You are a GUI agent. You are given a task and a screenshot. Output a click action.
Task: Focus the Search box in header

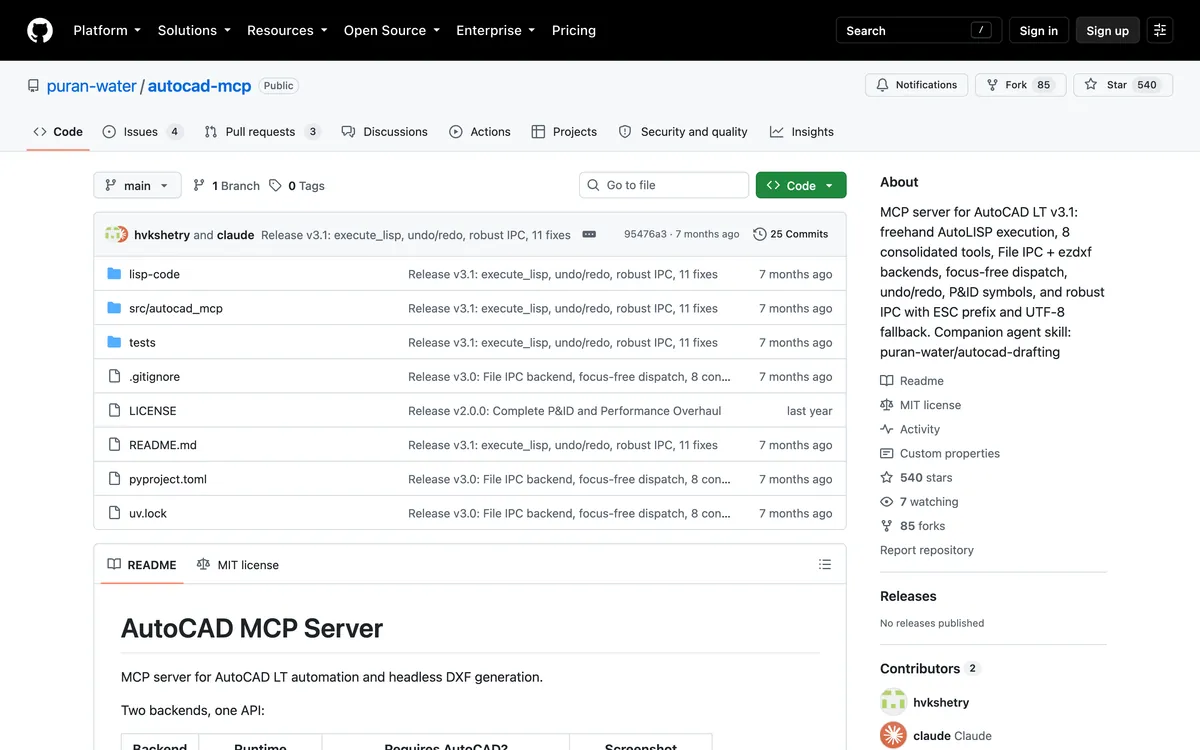[x=919, y=30]
